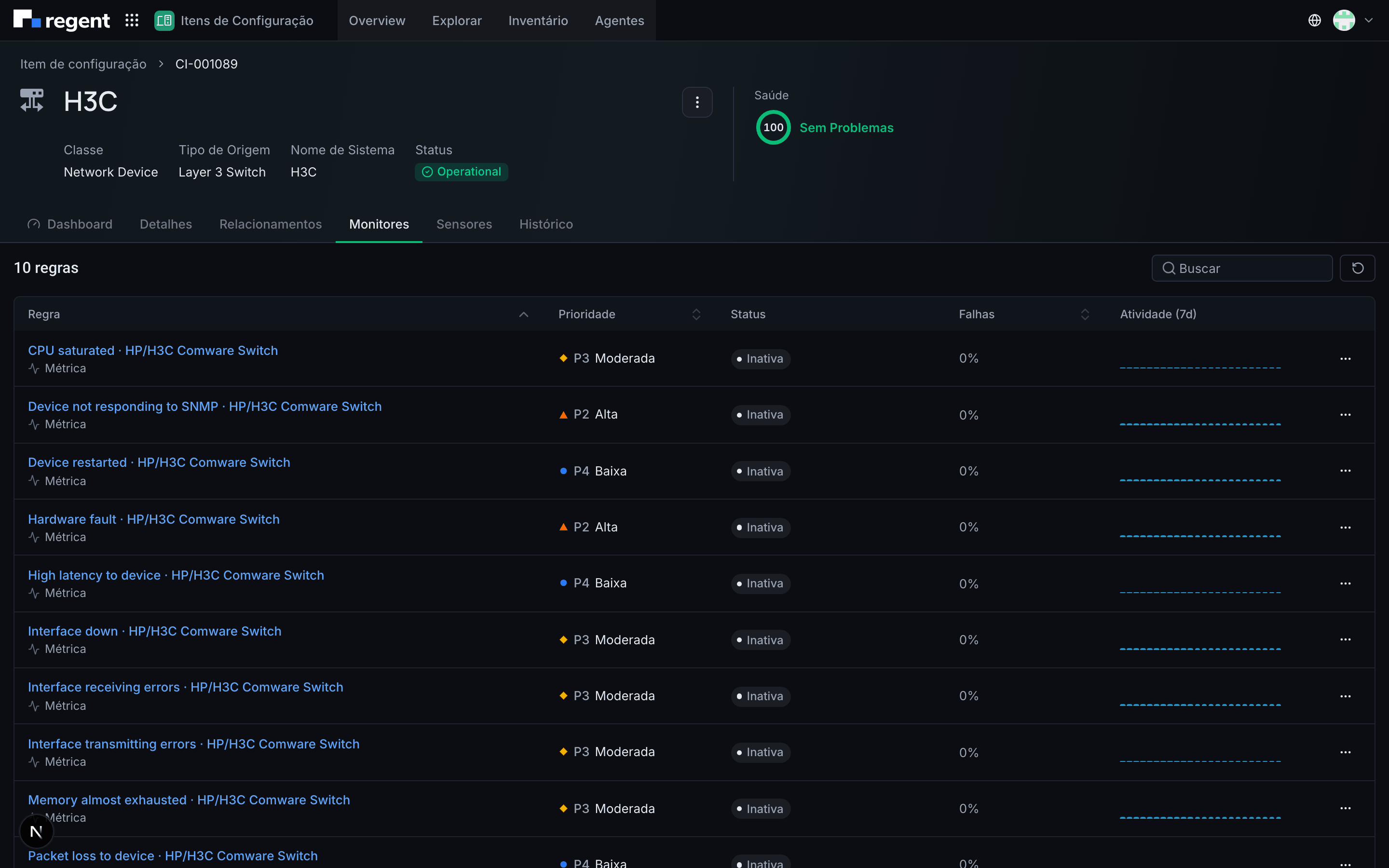1389x868 pixels.
Task: Open CPU saturated rule link
Action: coord(153,350)
